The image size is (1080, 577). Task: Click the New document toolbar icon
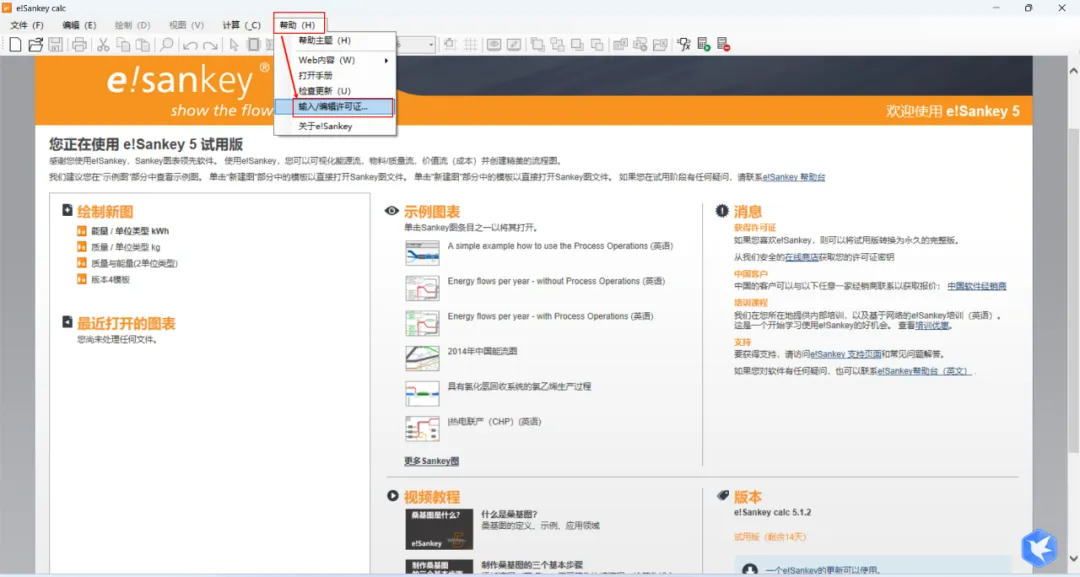tap(15, 45)
